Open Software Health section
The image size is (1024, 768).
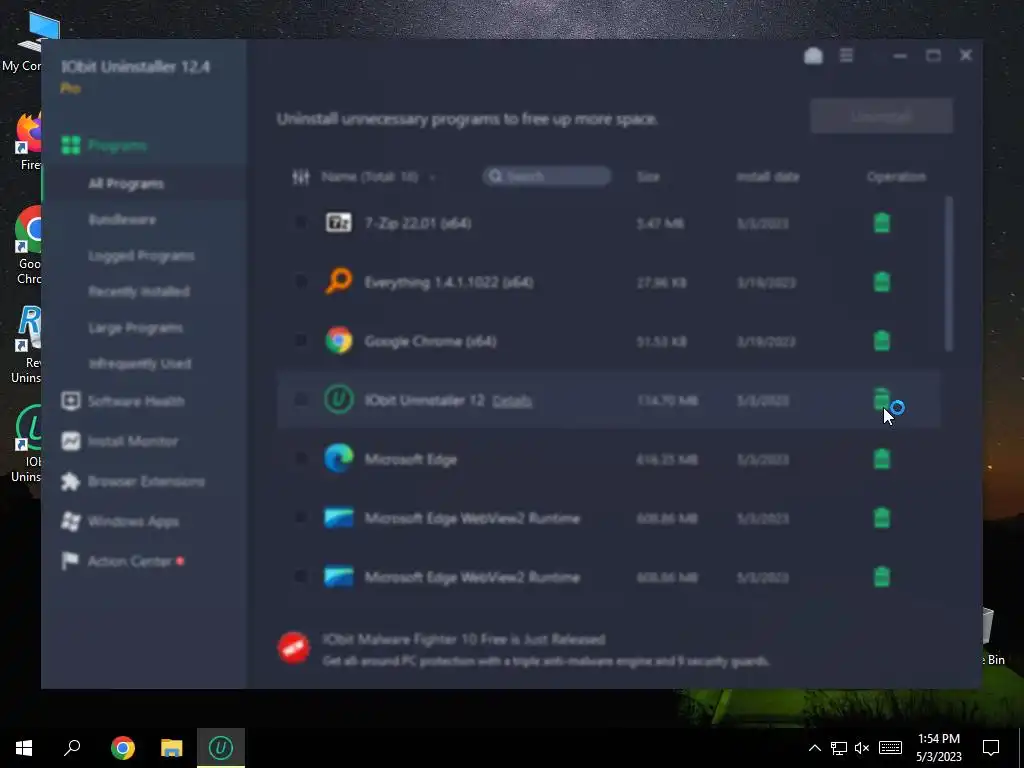(x=123, y=401)
